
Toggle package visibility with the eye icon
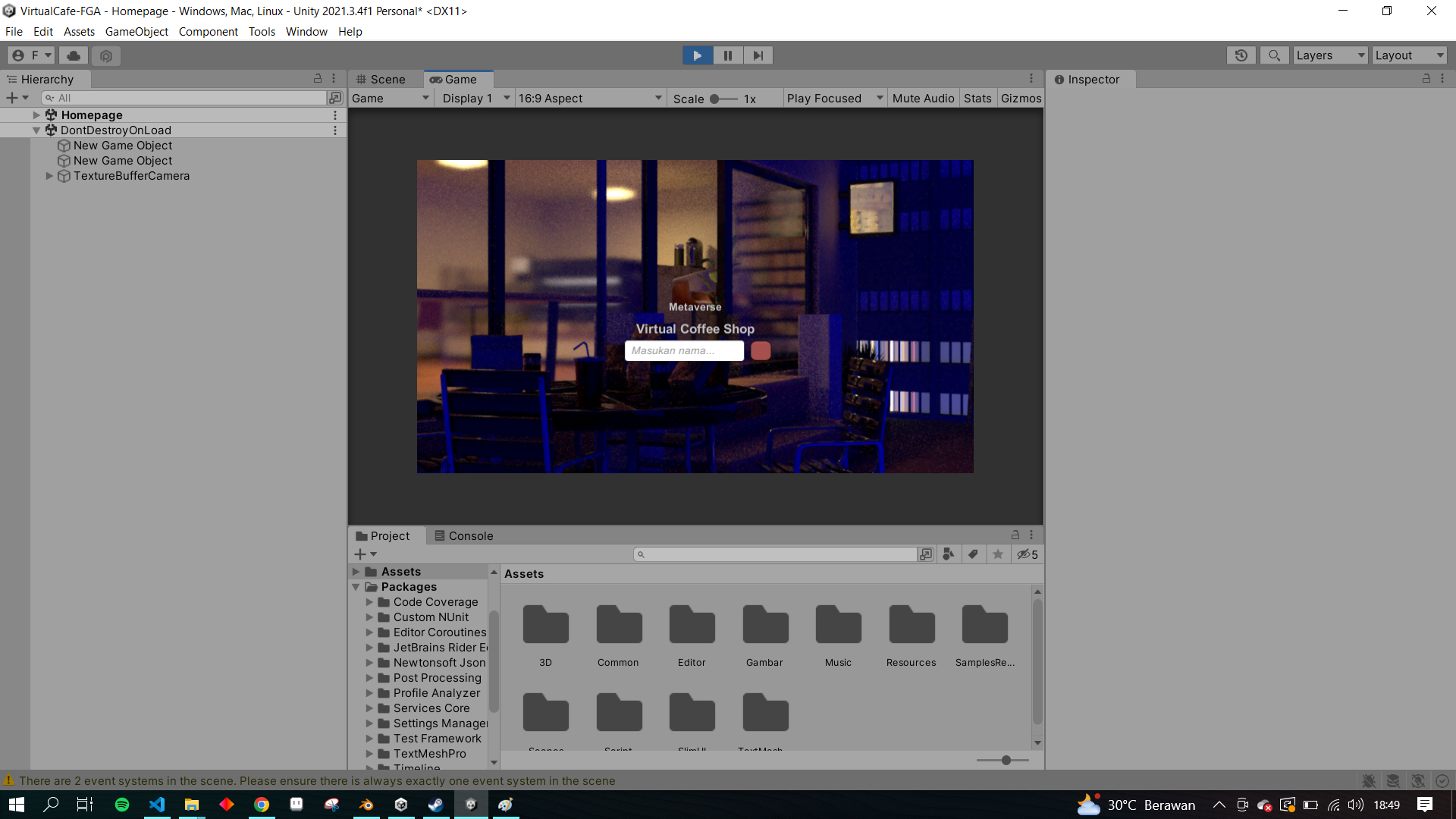click(1026, 554)
